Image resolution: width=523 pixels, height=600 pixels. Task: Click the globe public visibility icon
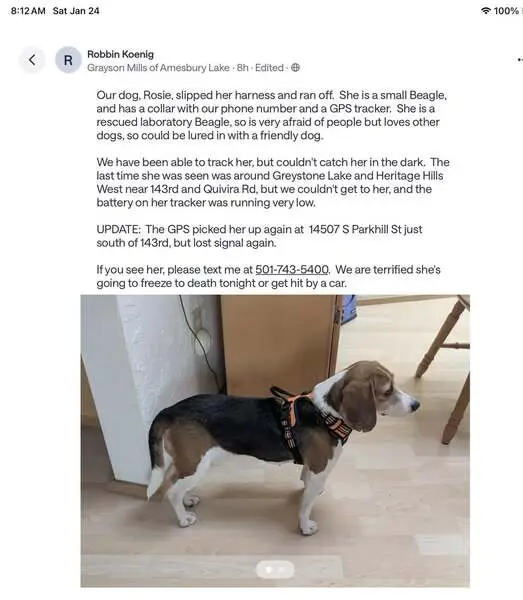(295, 68)
